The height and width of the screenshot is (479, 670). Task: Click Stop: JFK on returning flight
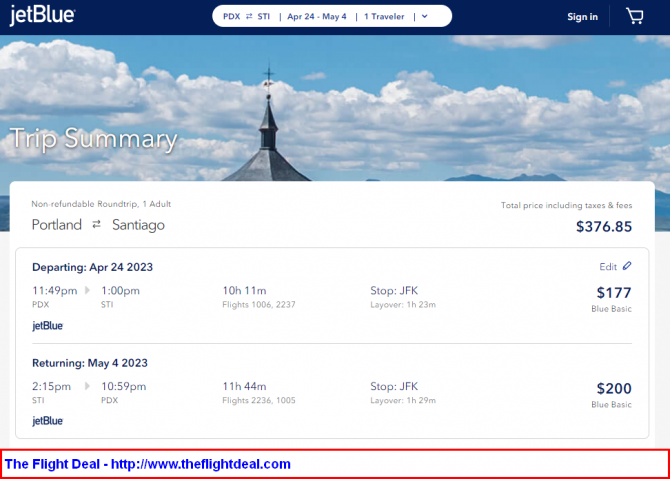[x=394, y=386]
